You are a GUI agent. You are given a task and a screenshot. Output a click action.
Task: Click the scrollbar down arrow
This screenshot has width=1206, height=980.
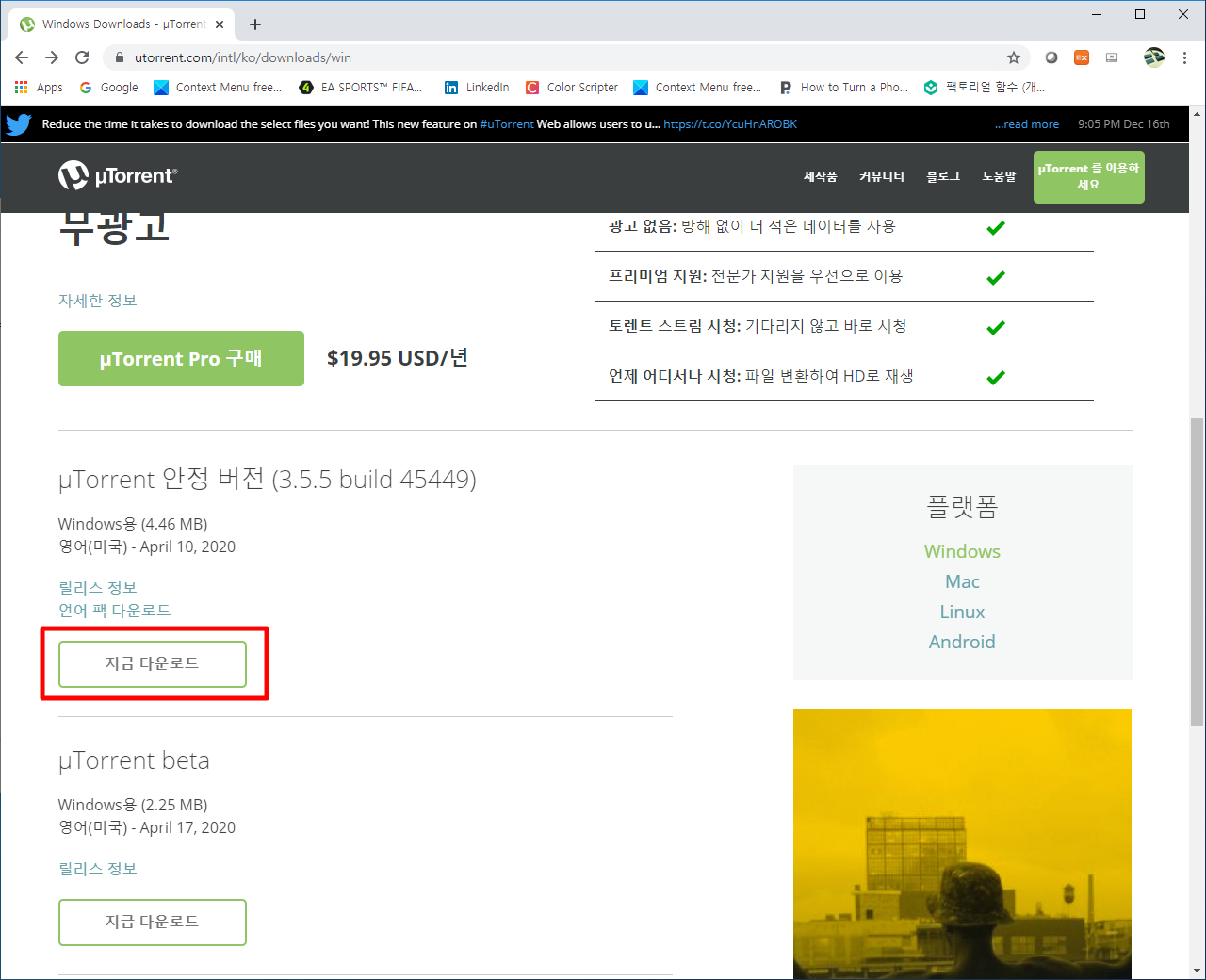(x=1197, y=971)
